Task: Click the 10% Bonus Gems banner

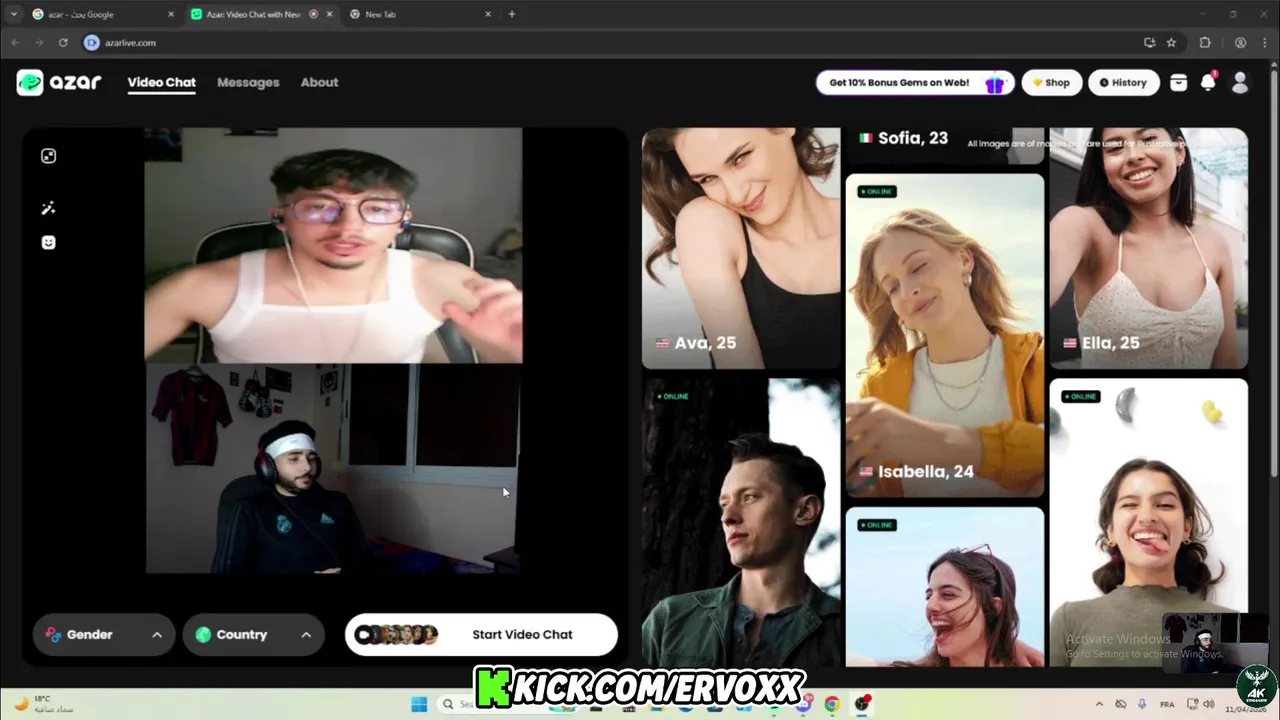Action: tap(915, 83)
